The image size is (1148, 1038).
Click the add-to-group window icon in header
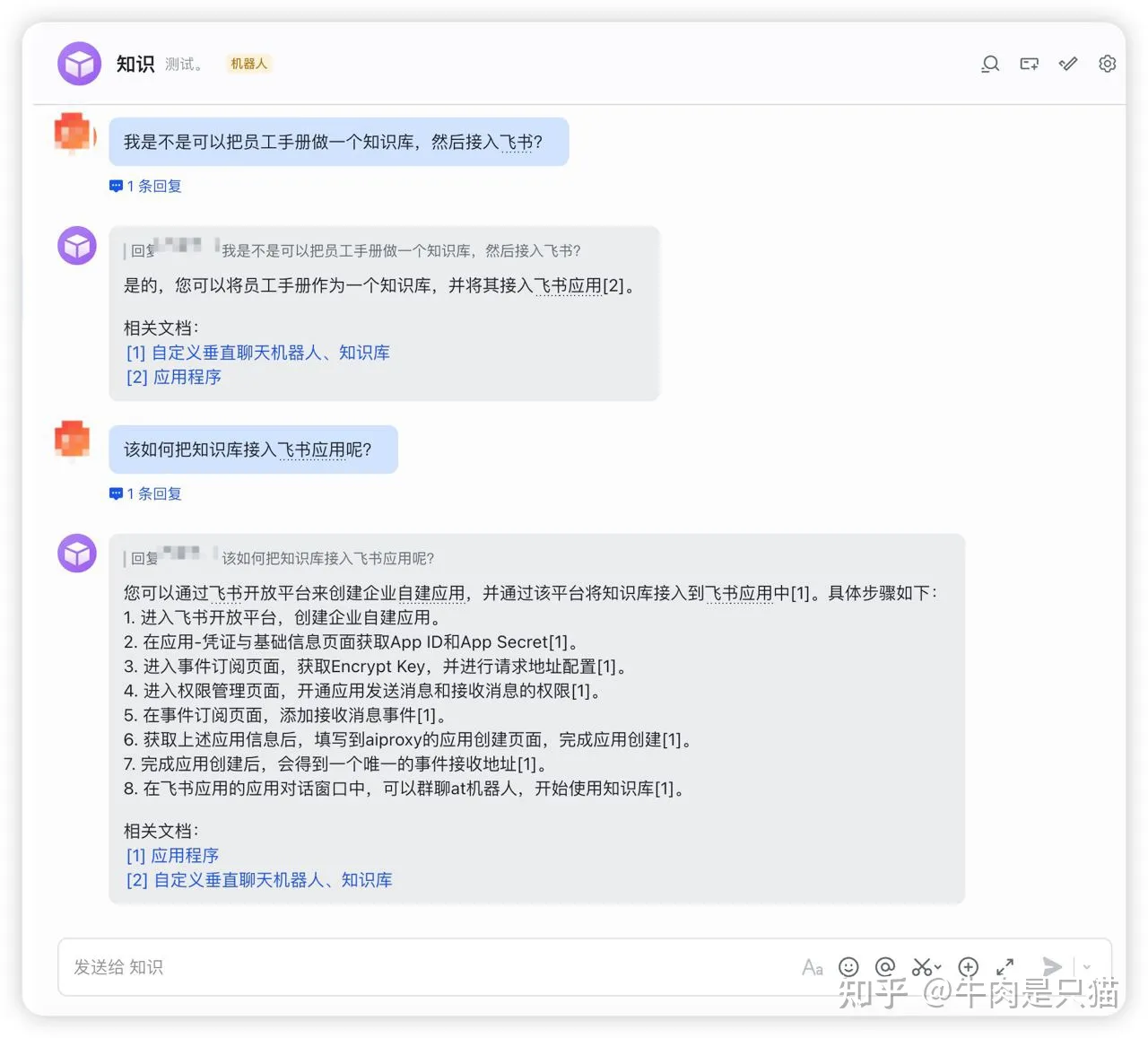[x=1030, y=64]
